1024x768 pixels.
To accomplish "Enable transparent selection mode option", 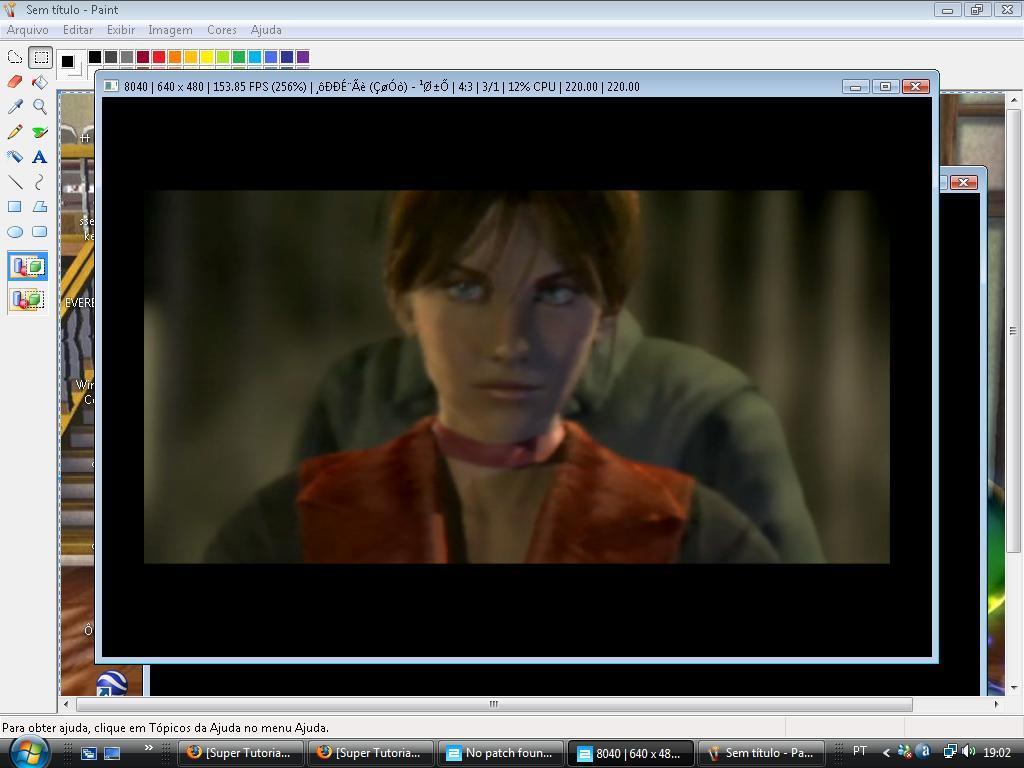I will [27, 300].
